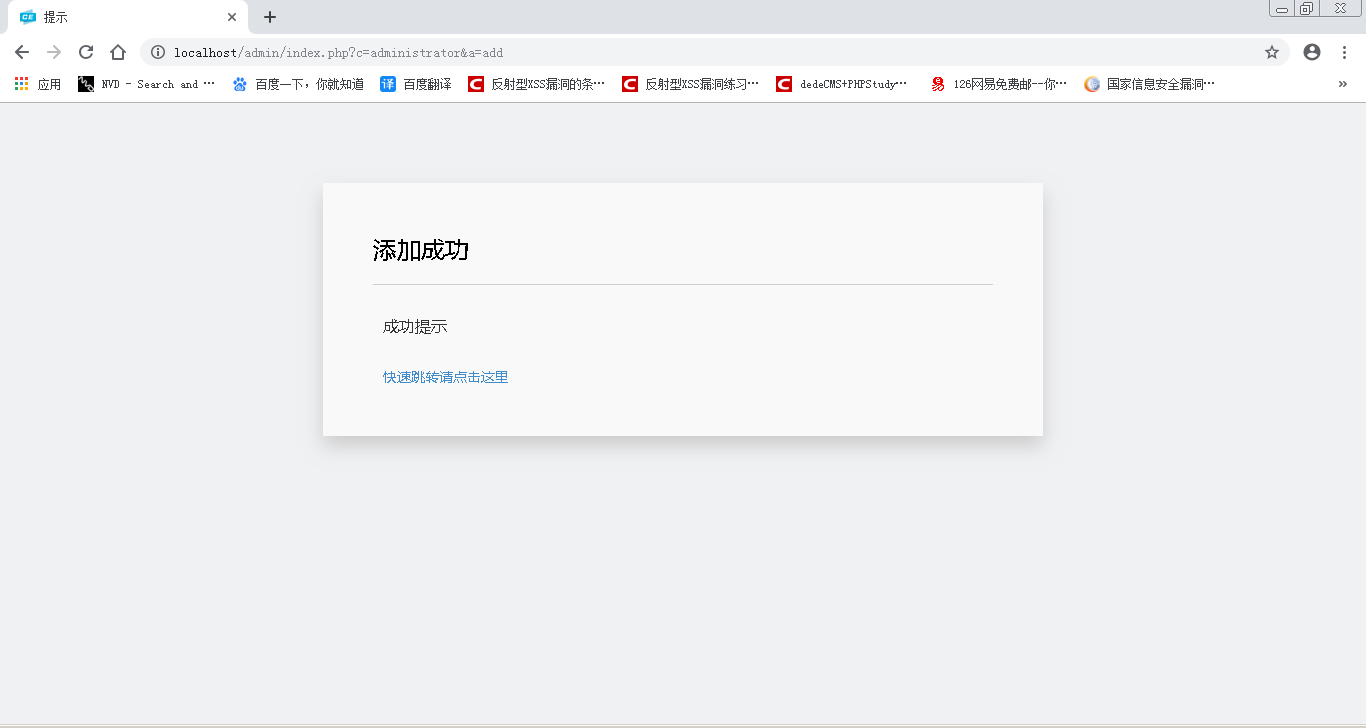1366x728 pixels.
Task: Open the browser home page
Action: point(118,52)
